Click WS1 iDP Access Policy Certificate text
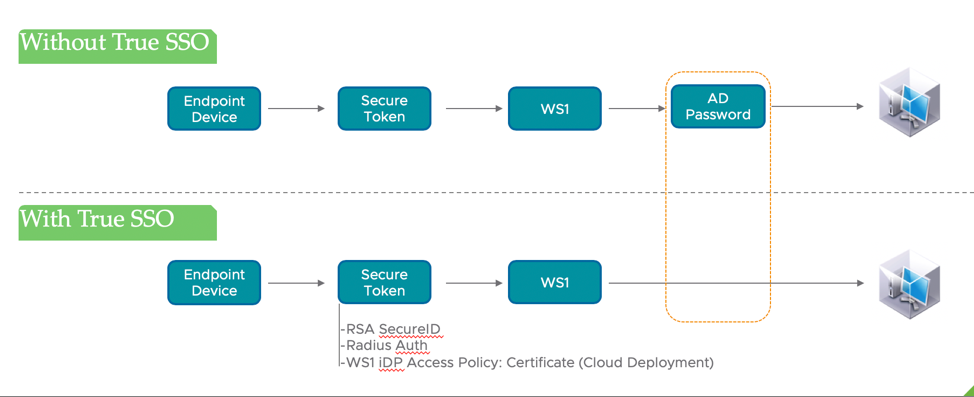 click(x=527, y=362)
